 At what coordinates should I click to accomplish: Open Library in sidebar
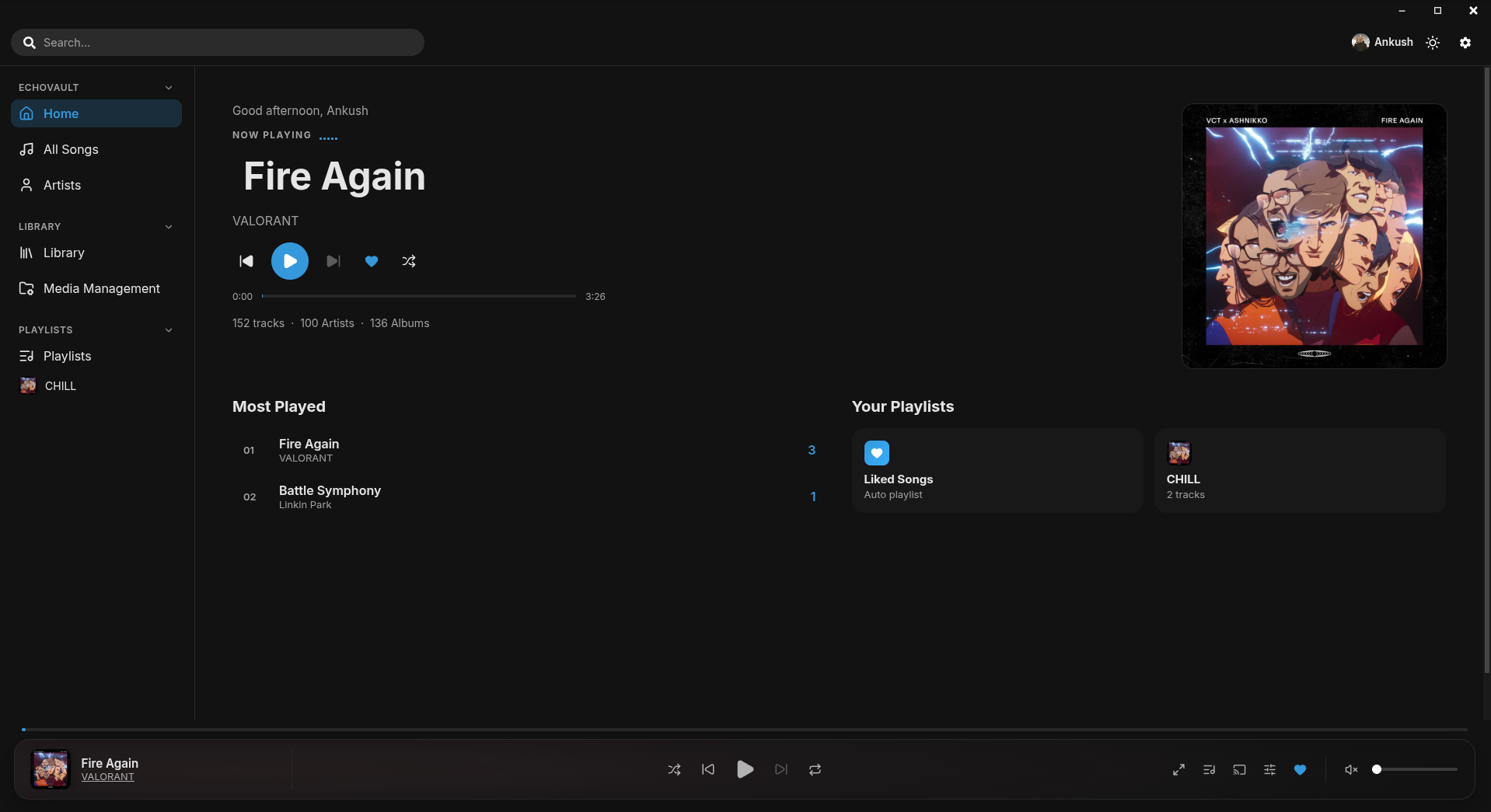tap(96, 253)
